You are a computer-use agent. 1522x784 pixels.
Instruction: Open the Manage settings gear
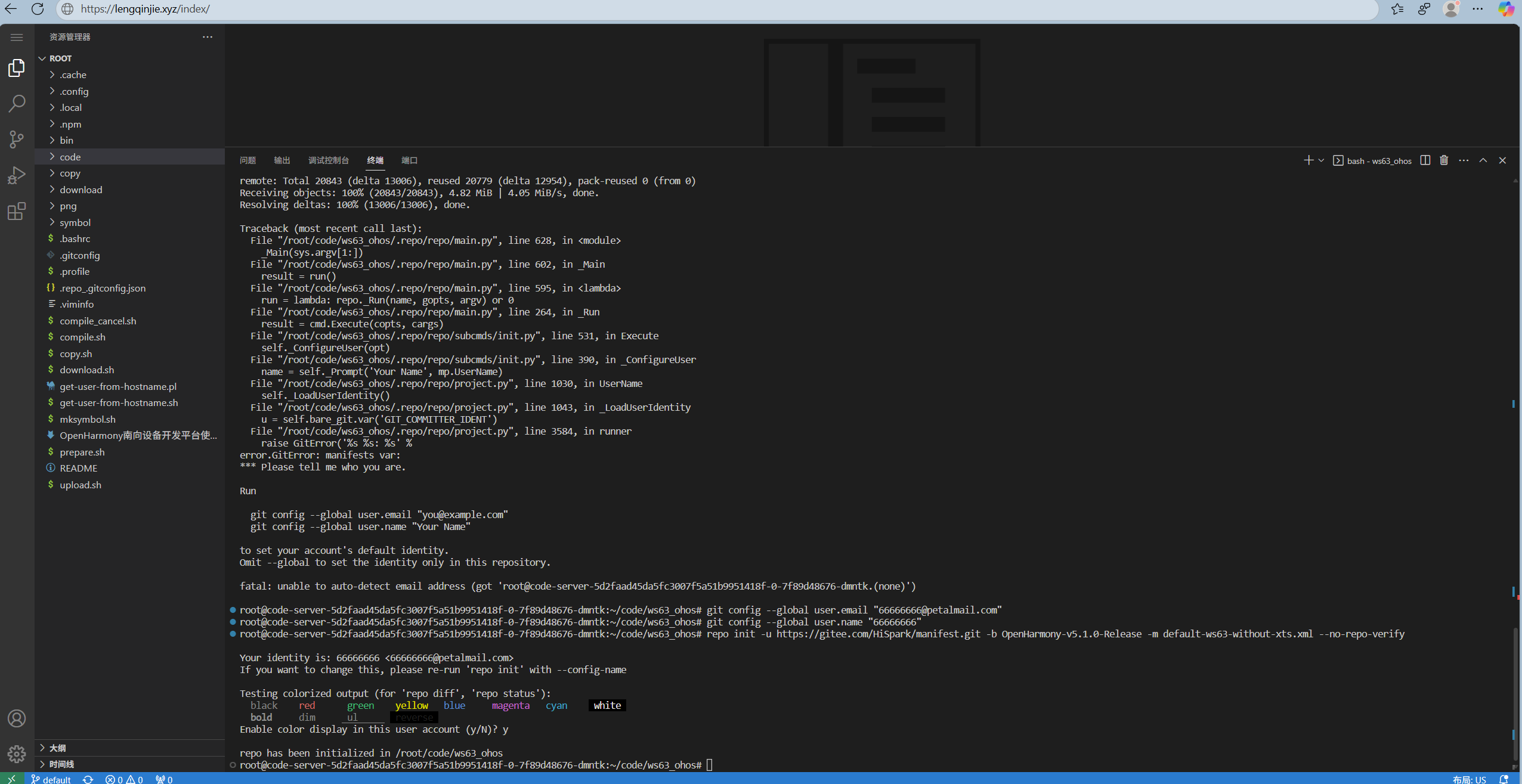16,754
